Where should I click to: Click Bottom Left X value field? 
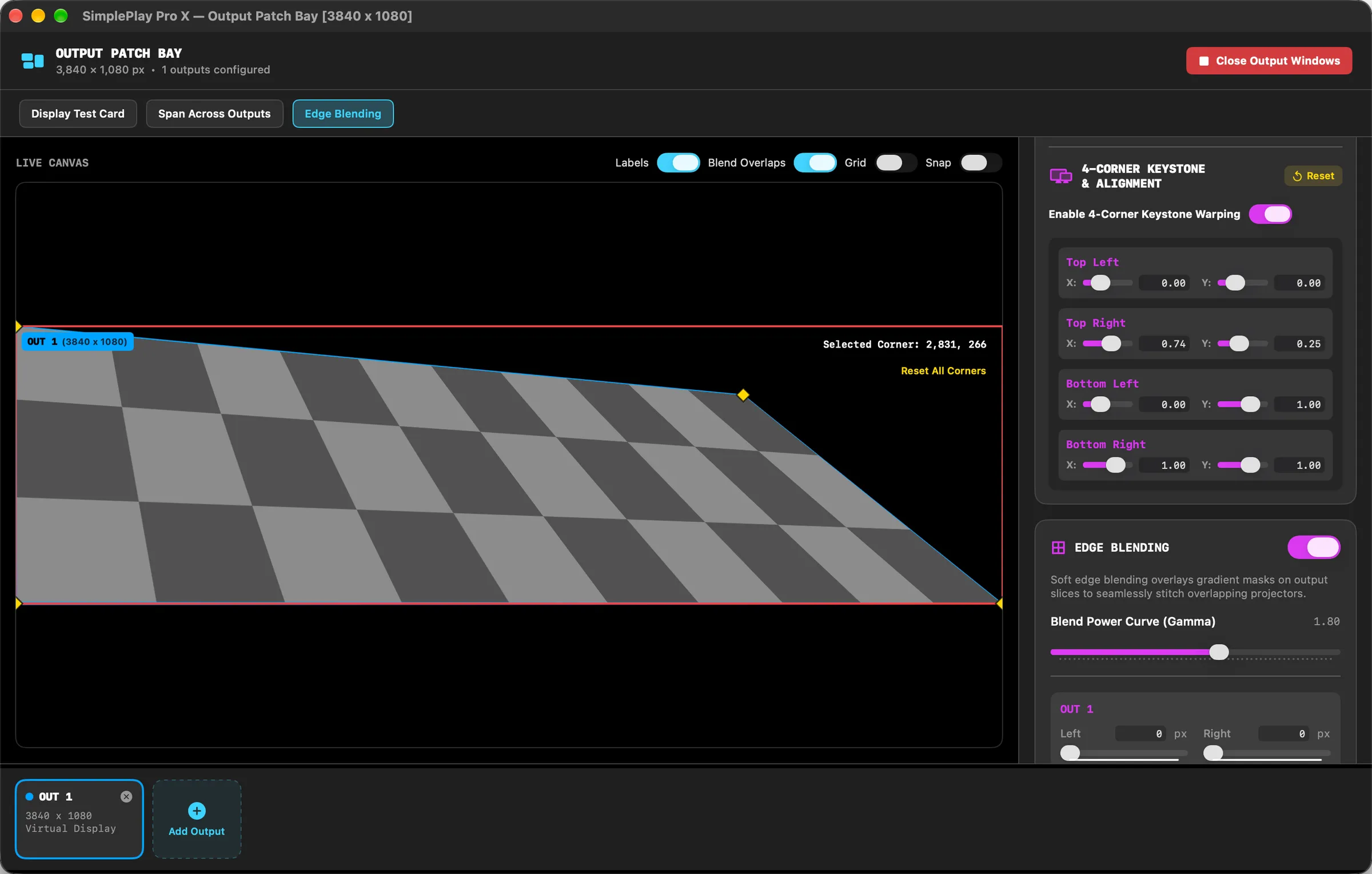1164,405
